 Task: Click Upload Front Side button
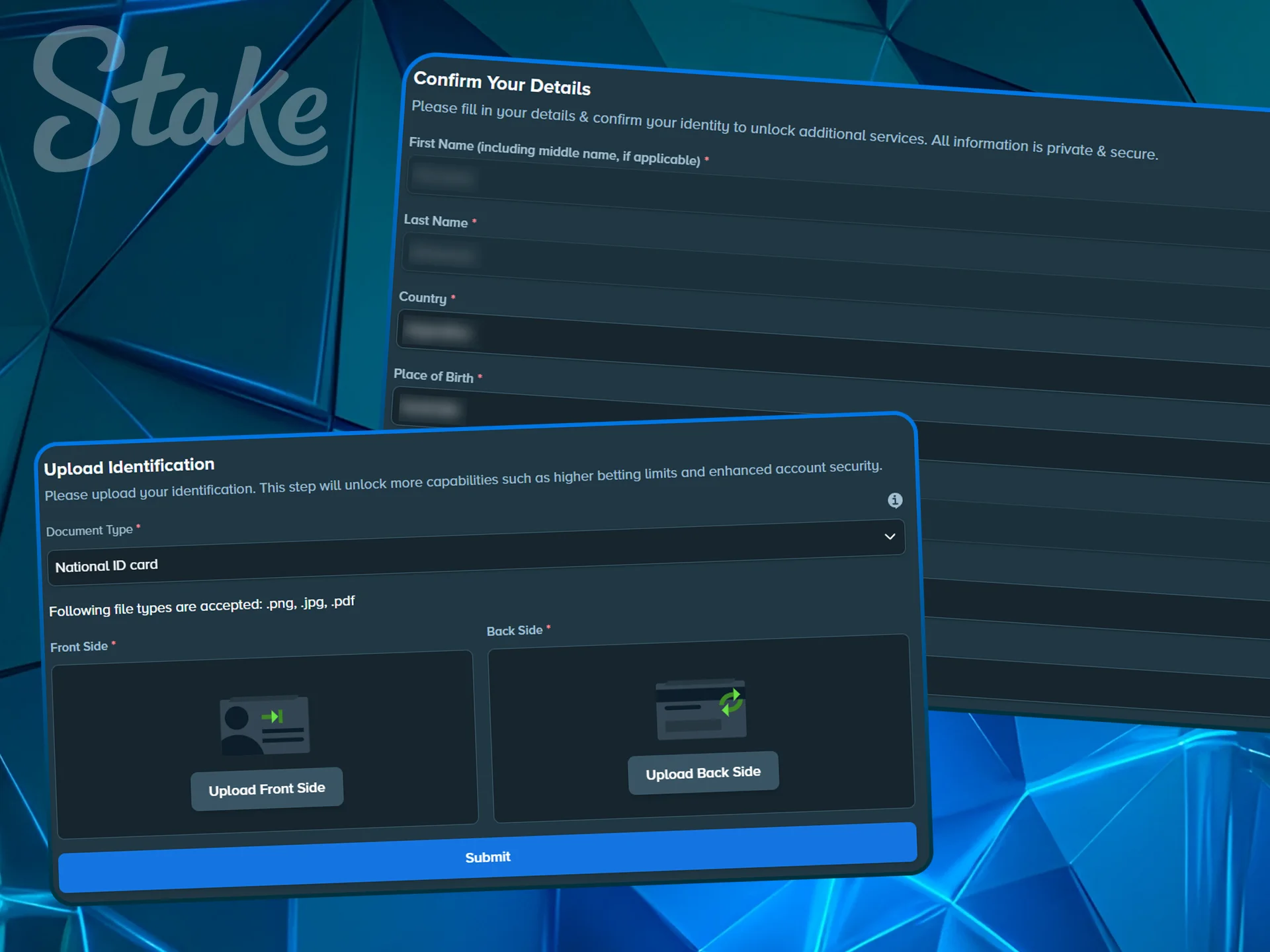267,789
